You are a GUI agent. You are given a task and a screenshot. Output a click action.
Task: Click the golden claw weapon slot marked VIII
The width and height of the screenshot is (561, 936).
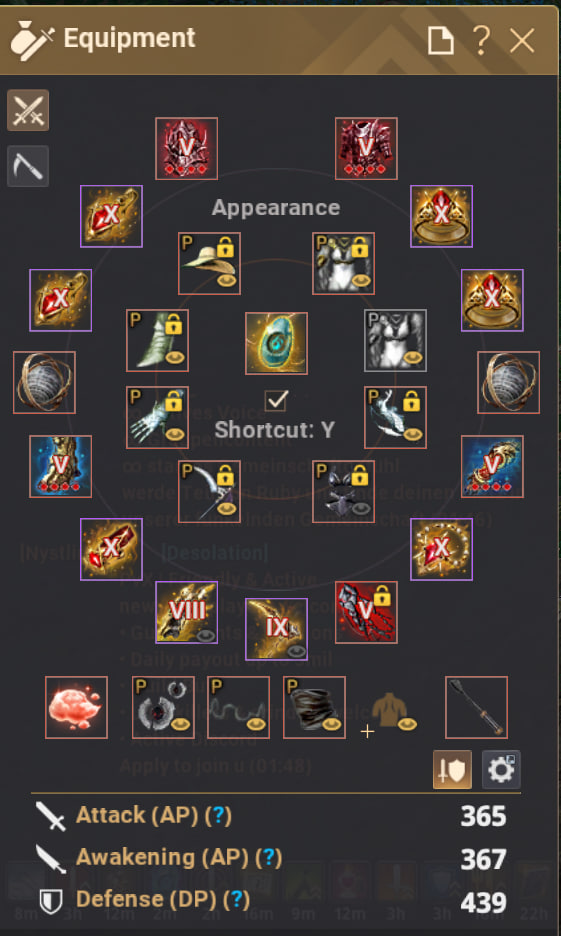point(186,612)
